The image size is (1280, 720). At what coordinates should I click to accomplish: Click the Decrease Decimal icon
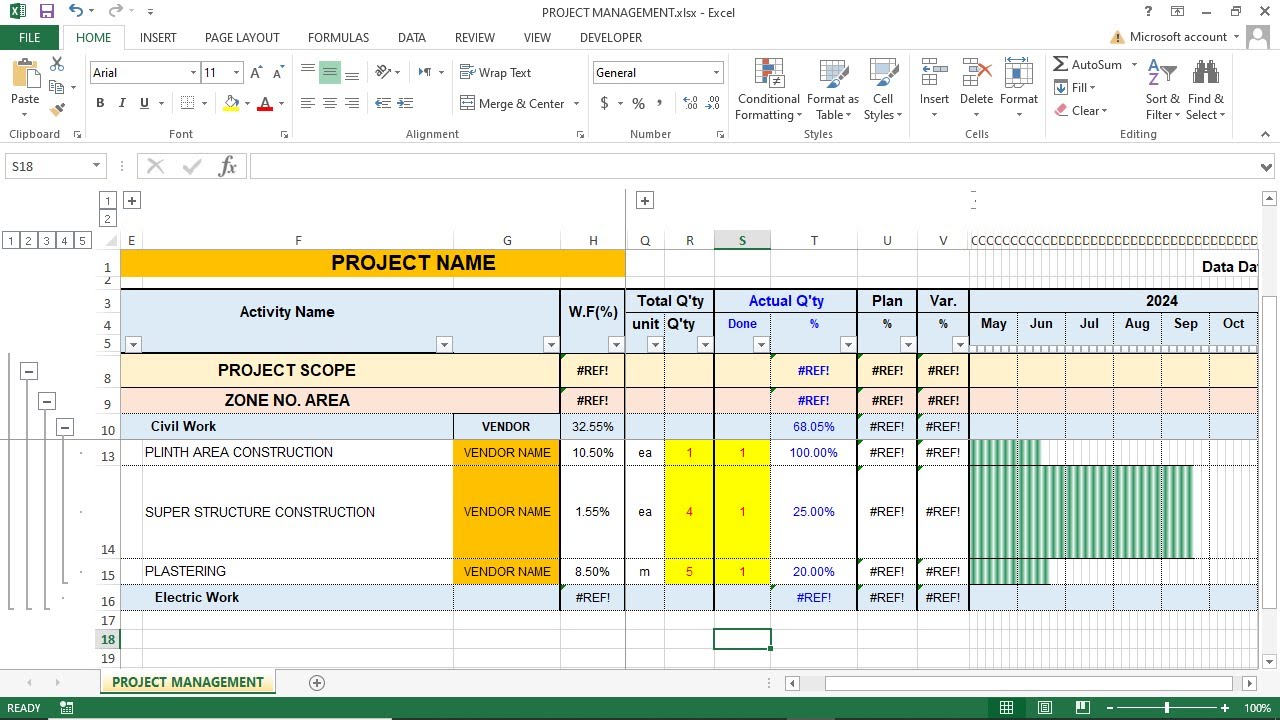pos(713,103)
